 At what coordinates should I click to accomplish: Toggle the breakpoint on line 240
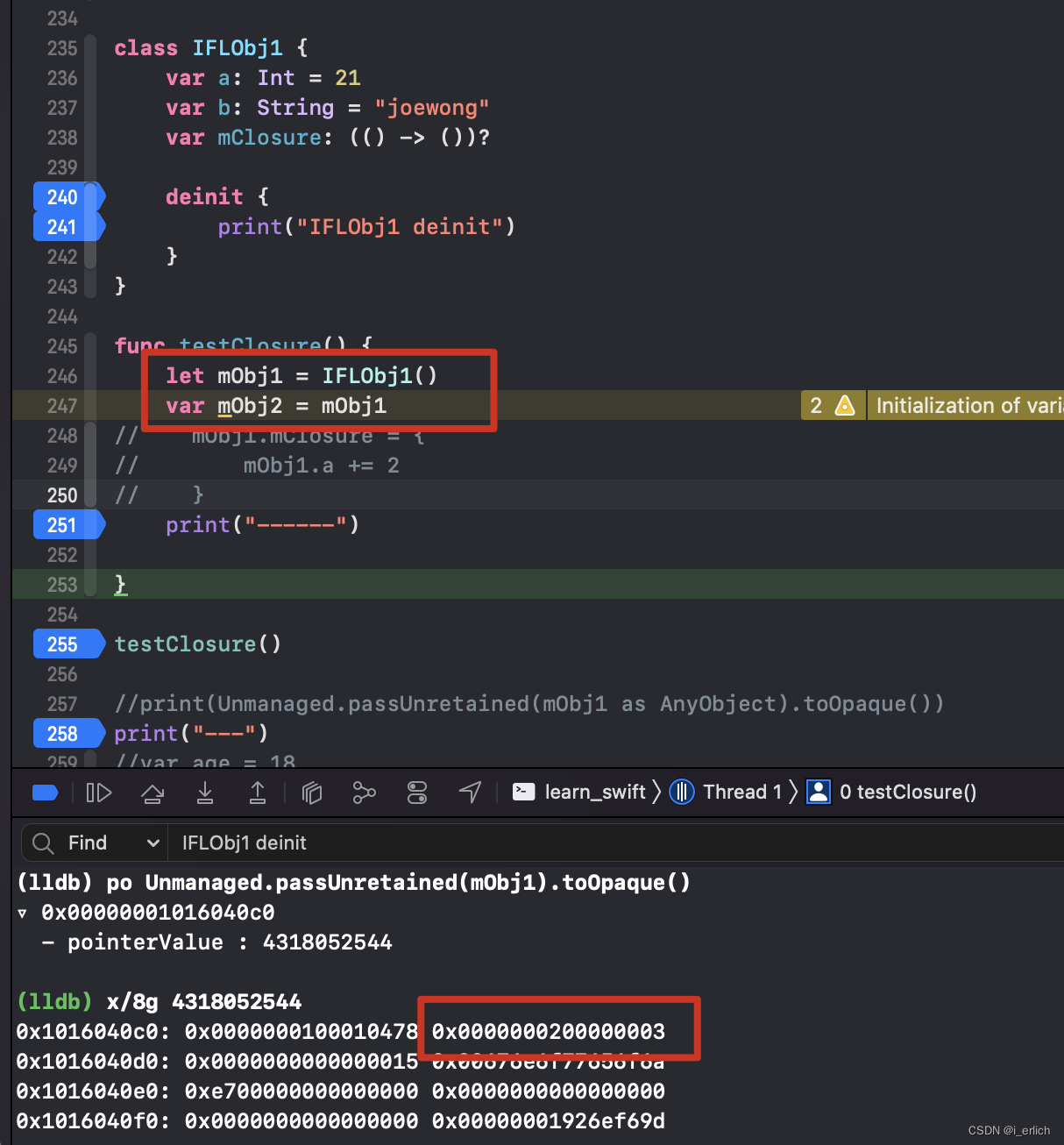pyautogui.click(x=69, y=197)
